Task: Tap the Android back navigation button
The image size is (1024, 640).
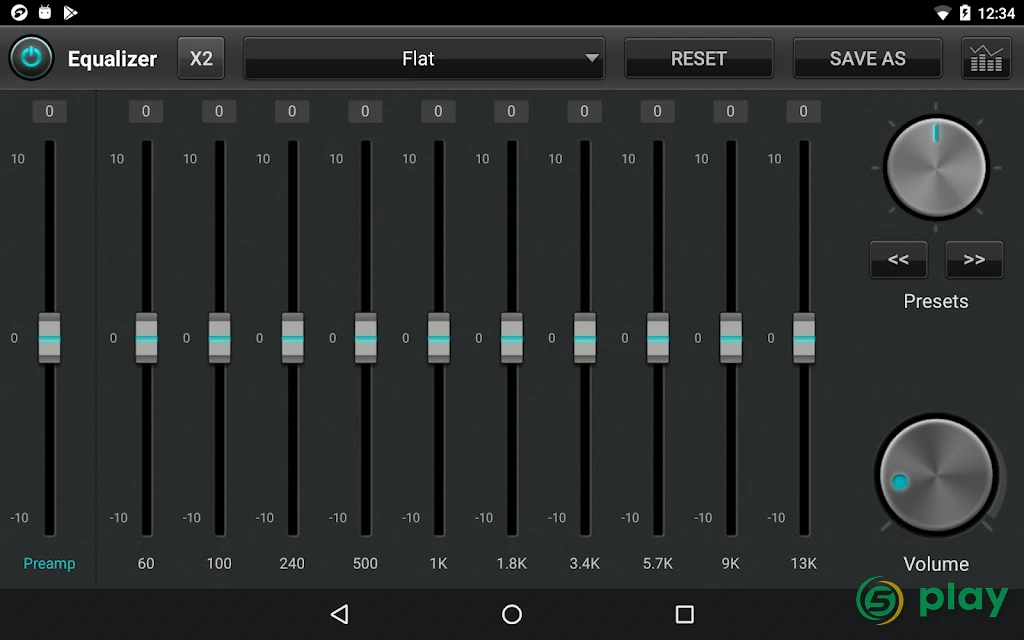Action: coord(340,614)
